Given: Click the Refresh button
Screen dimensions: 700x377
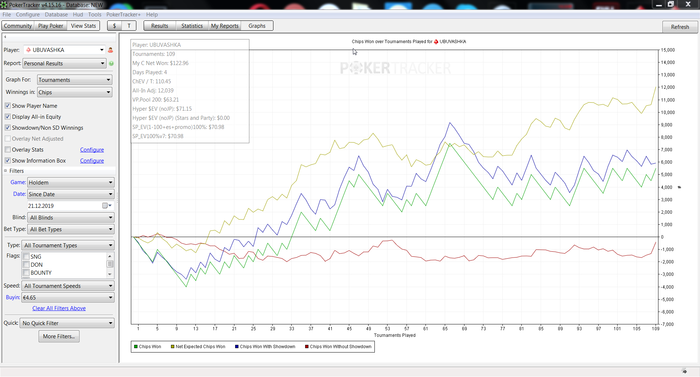Looking at the screenshot, I should point(680,27).
